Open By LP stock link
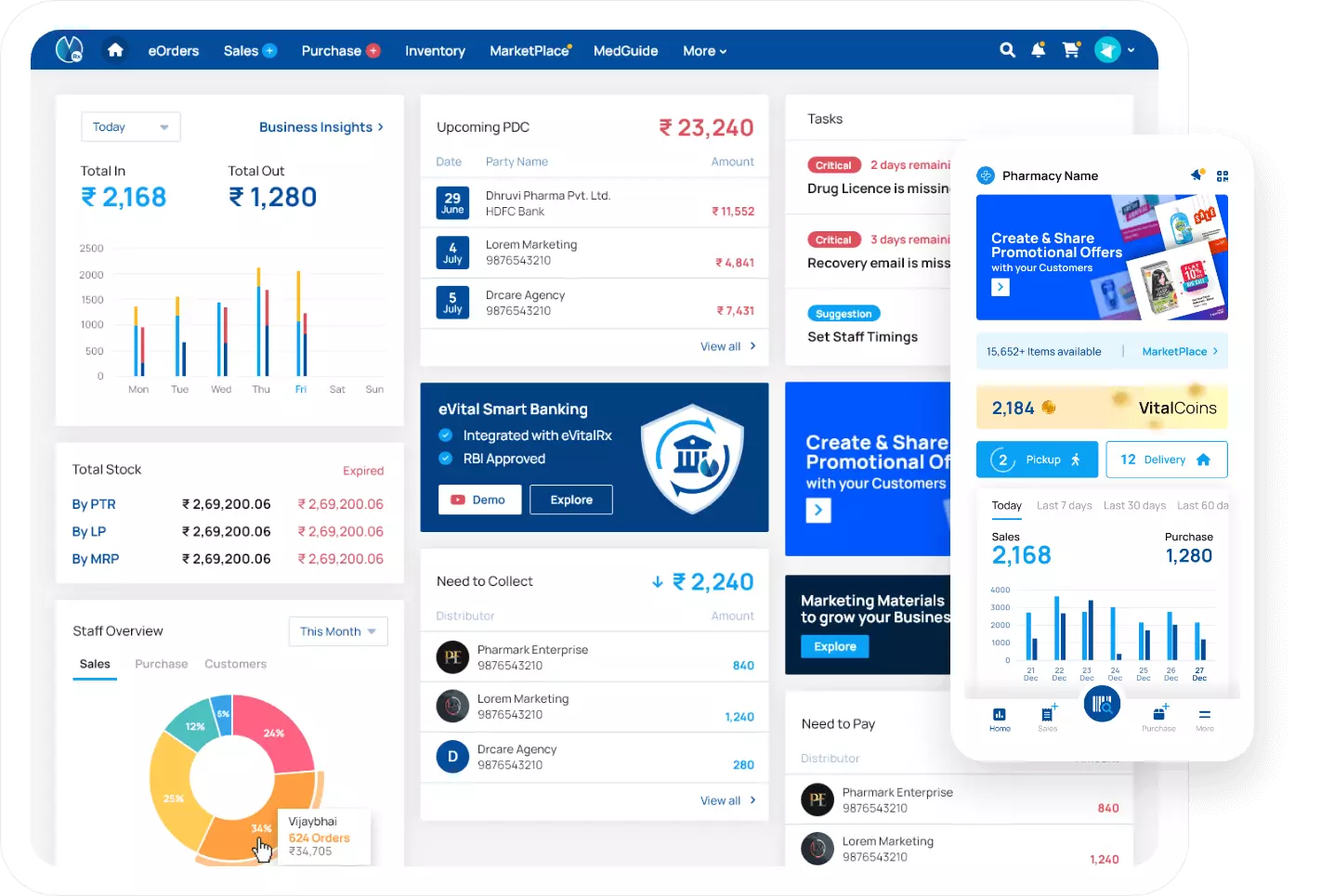1321x896 pixels. click(89, 532)
